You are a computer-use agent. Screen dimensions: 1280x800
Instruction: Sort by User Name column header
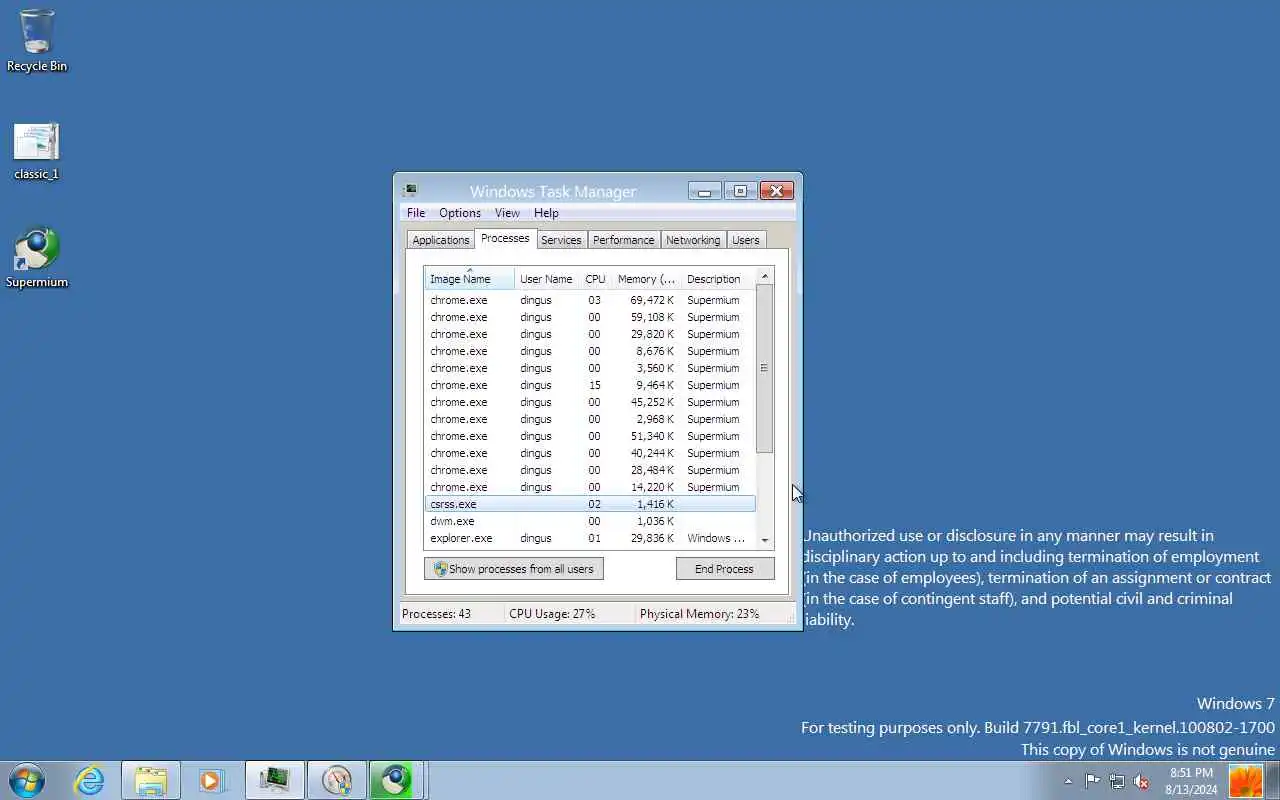click(547, 279)
